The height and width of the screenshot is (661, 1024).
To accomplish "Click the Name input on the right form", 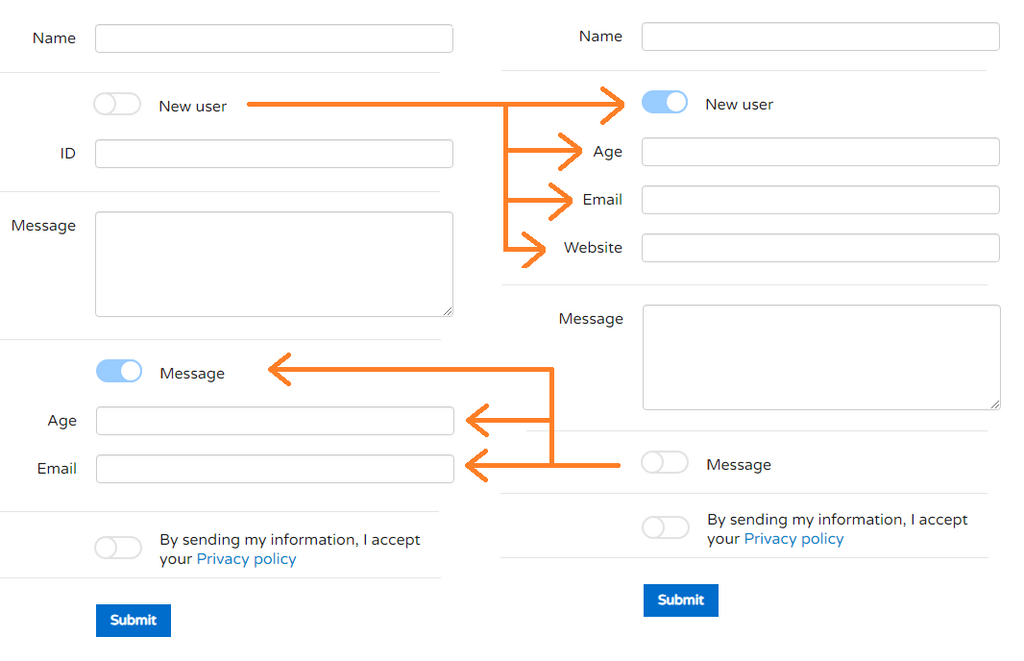I will point(820,36).
